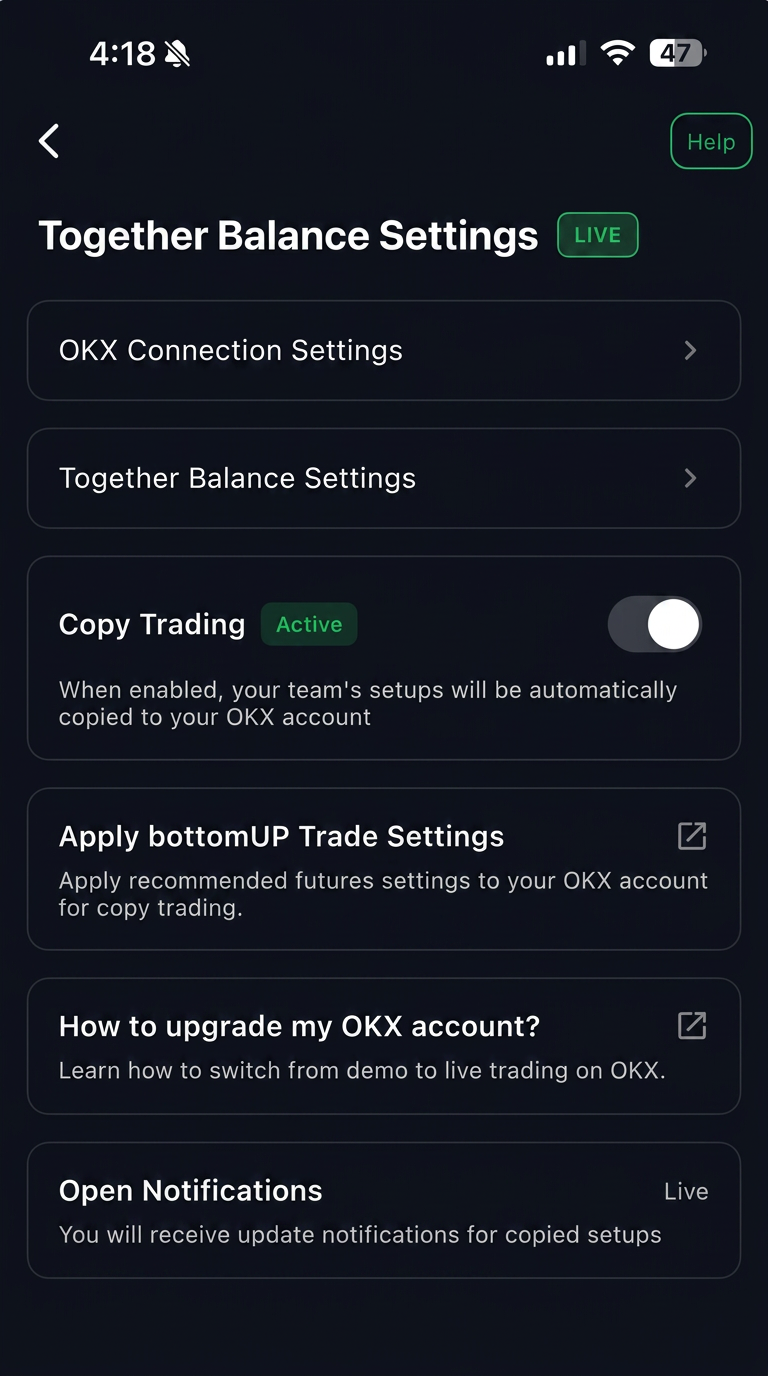Tap the Active status badge
Viewport: 768px width, 1376px height.
click(x=309, y=624)
